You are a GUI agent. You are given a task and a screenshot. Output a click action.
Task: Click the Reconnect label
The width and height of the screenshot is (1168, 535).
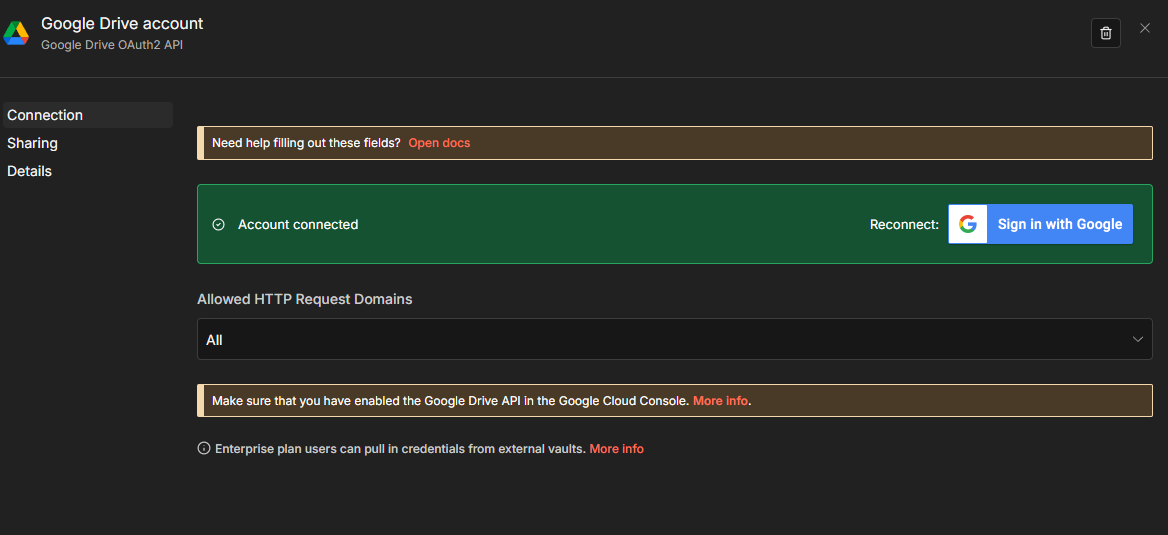(x=904, y=225)
